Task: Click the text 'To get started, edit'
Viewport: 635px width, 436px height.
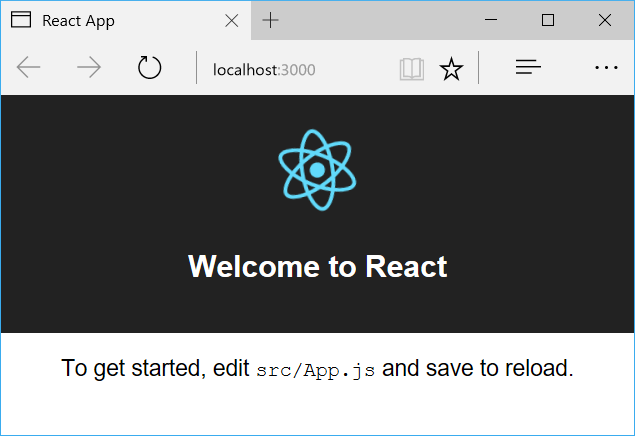Action: [x=155, y=368]
